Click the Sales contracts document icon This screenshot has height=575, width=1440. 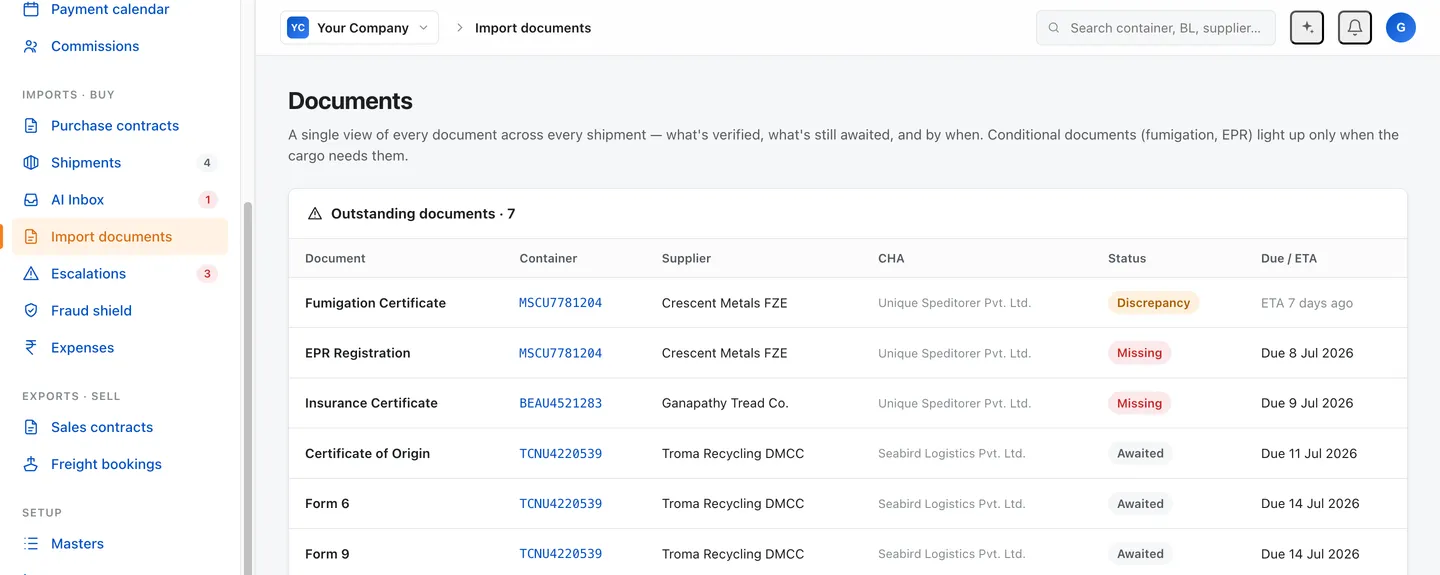(31, 427)
